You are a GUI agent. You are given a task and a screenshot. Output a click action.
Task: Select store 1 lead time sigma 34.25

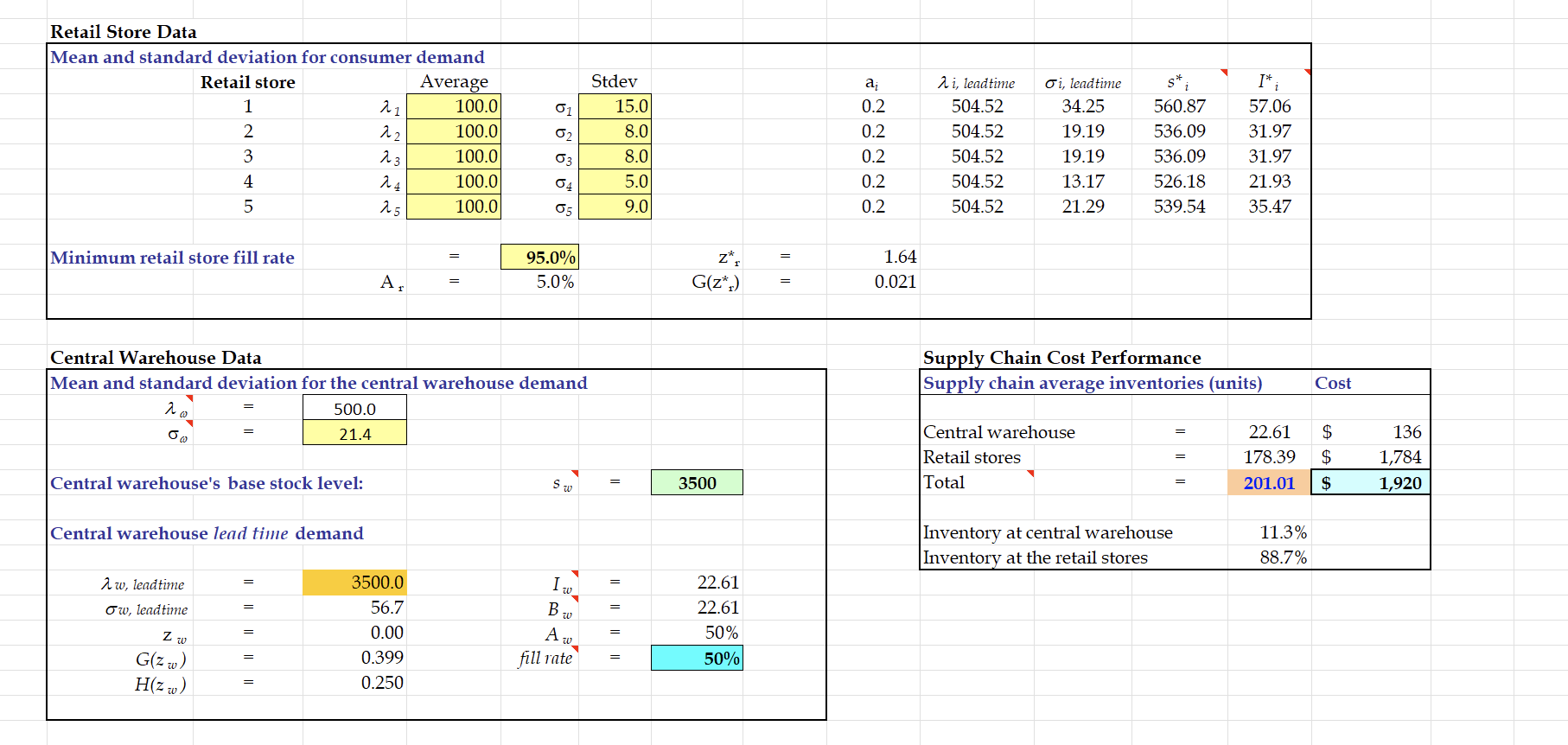(x=1083, y=106)
